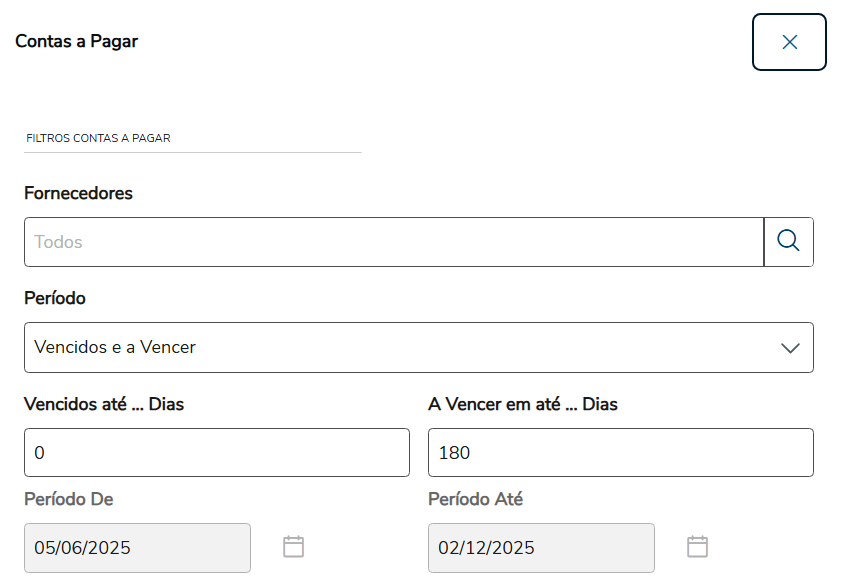Click the 'Período De' label
The height and width of the screenshot is (587, 841).
coord(68,499)
